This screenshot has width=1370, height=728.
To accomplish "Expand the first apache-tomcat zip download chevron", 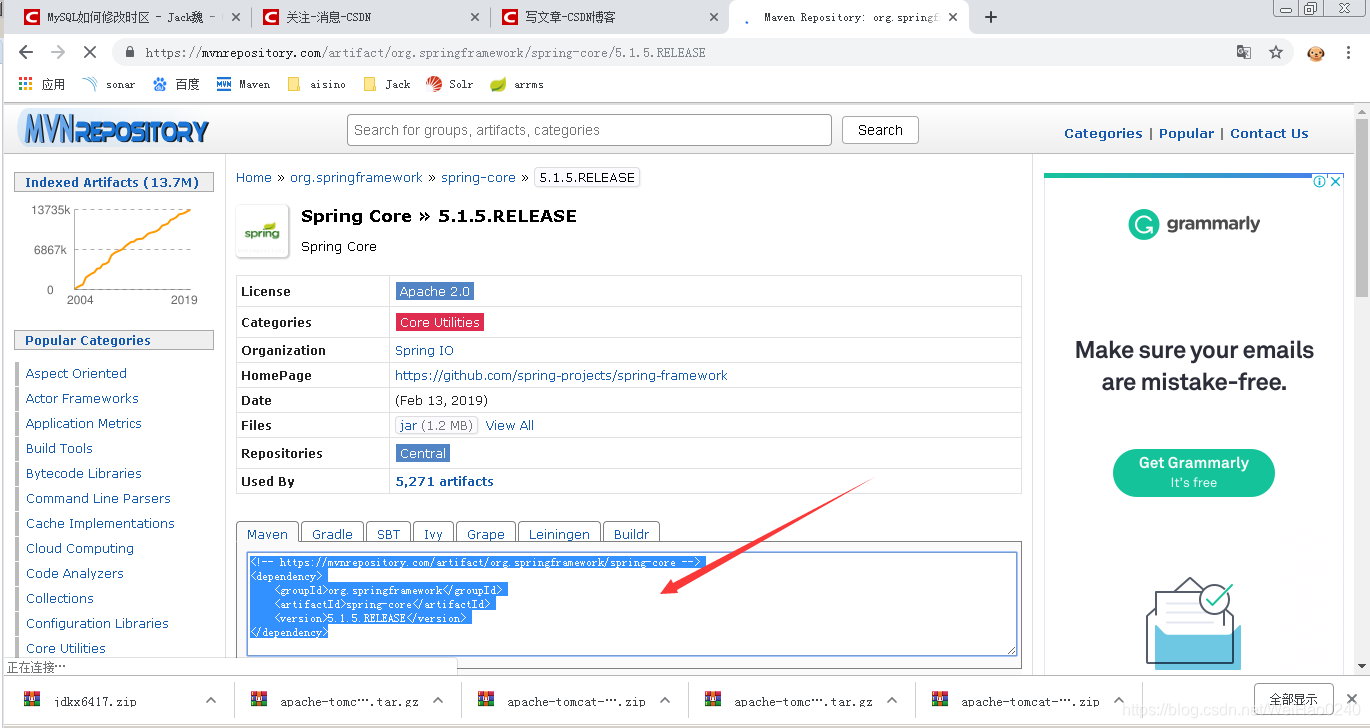I will tap(666, 701).
